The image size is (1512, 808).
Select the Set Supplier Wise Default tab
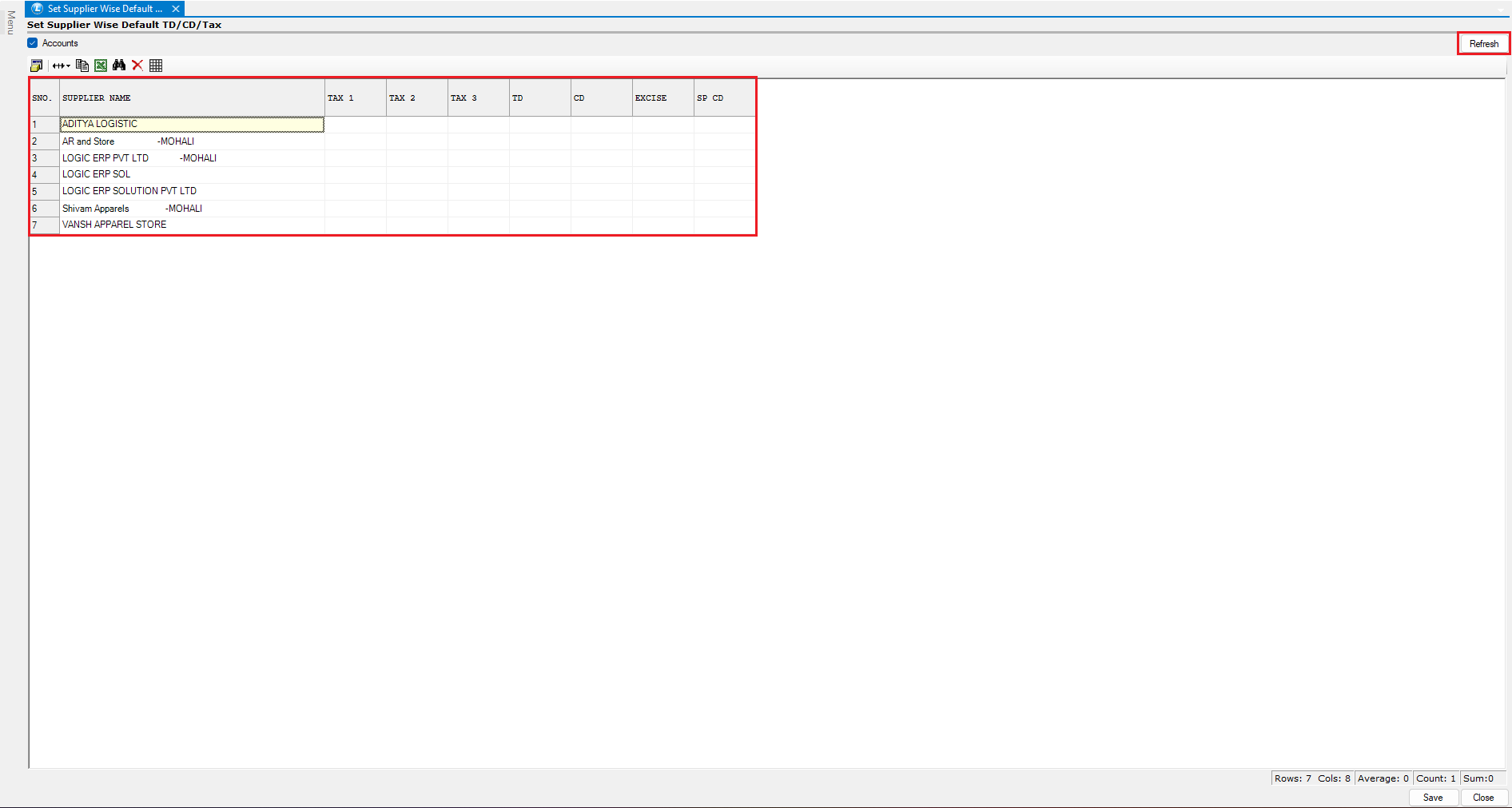tap(104, 9)
